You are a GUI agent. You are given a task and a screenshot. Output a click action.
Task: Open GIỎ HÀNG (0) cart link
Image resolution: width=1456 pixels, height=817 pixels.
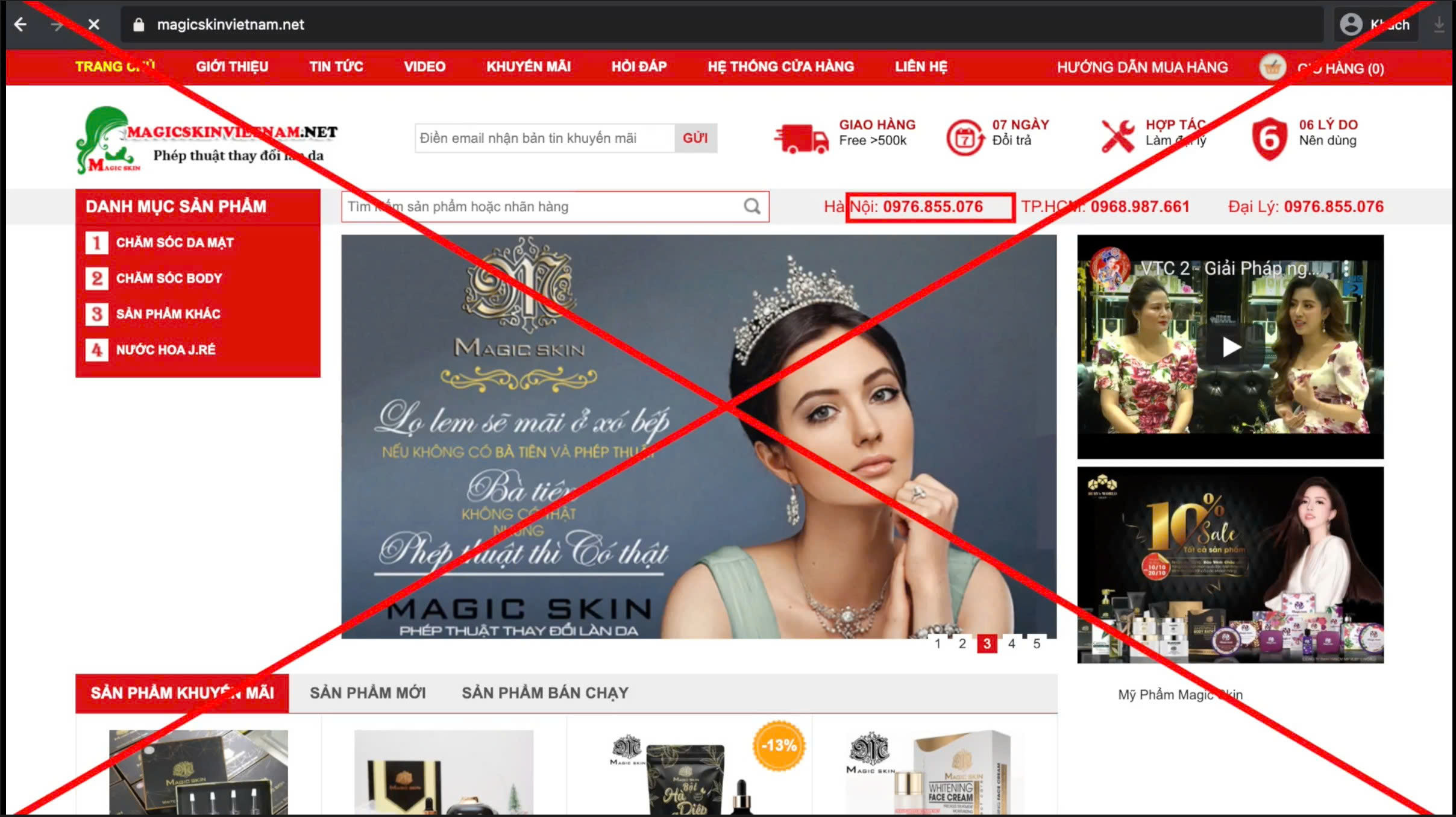[1340, 69]
